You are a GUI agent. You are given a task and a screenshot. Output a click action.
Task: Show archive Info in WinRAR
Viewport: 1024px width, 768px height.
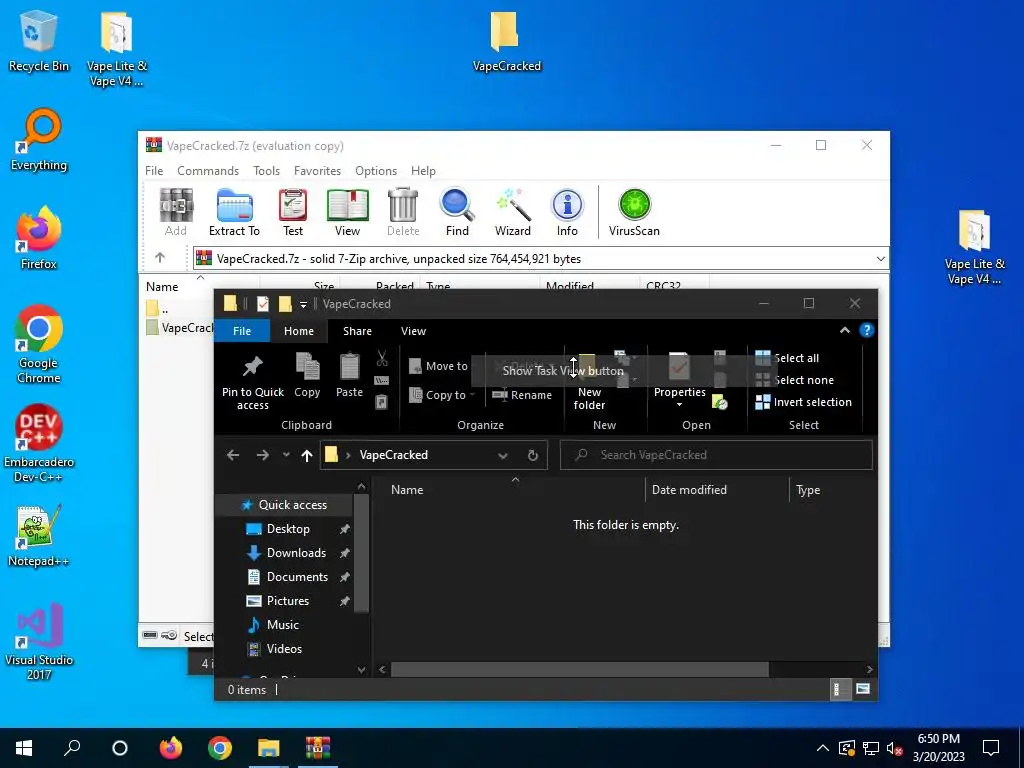point(567,212)
